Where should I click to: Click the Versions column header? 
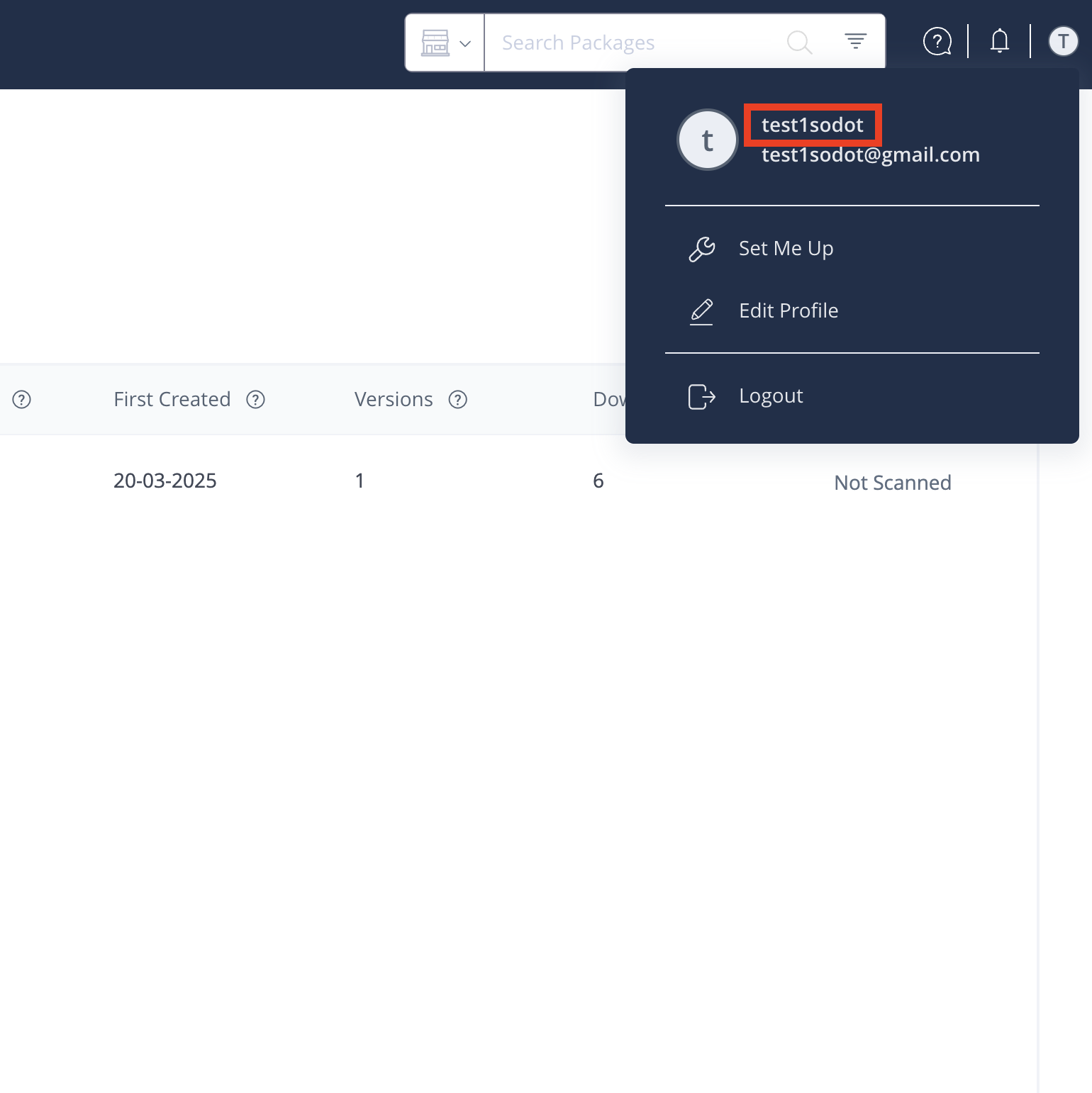(x=394, y=399)
